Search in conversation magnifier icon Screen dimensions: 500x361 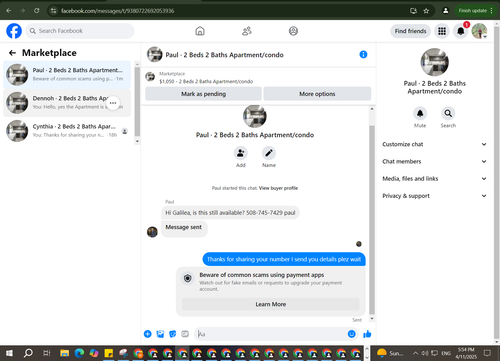point(448,113)
